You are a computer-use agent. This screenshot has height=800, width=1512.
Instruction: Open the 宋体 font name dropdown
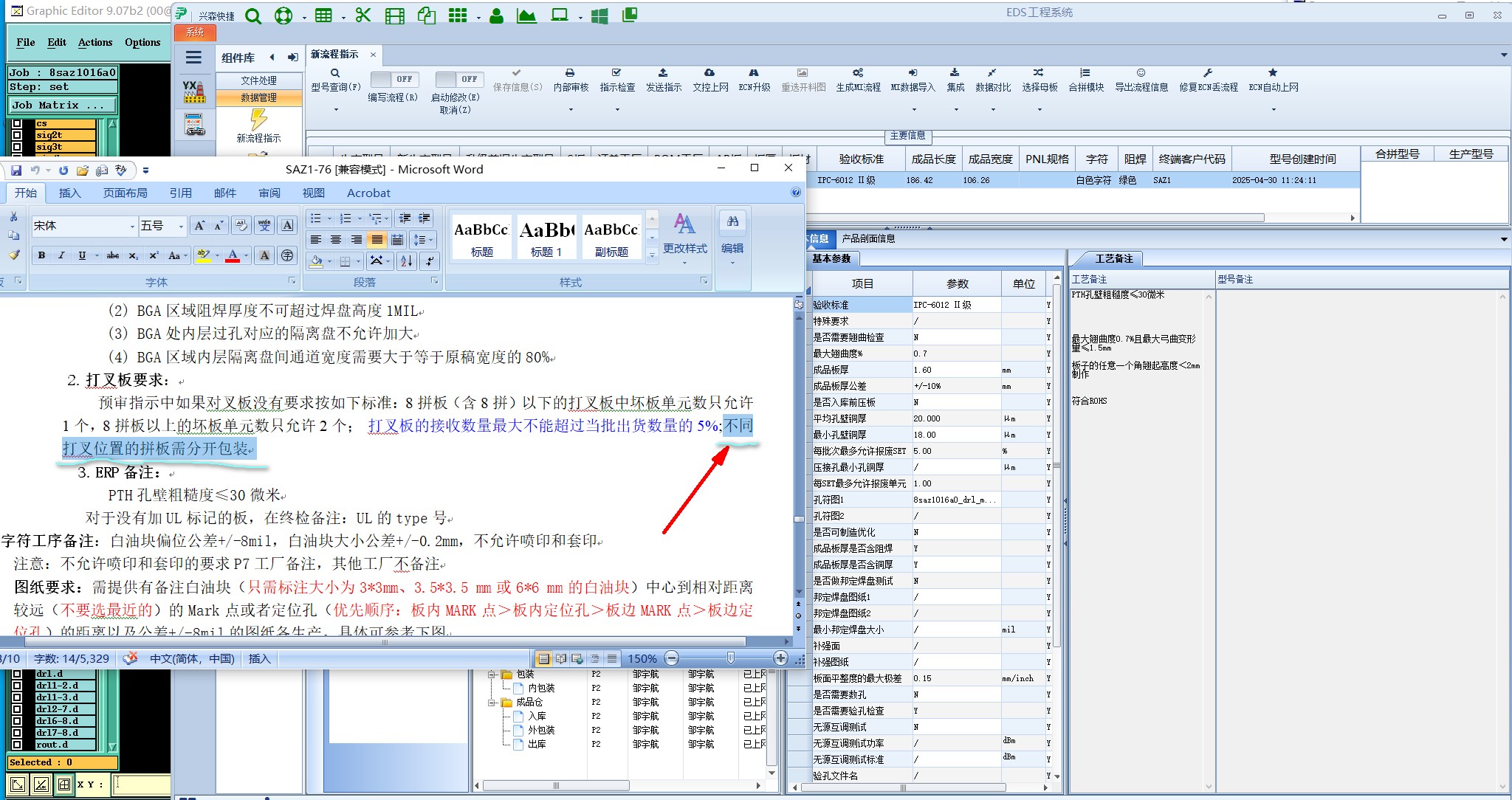click(x=132, y=226)
